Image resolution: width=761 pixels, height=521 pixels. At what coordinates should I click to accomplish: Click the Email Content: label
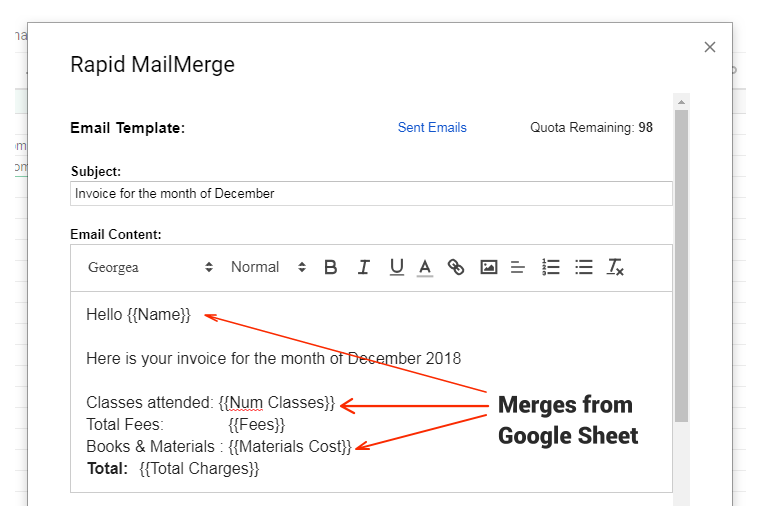click(x=116, y=235)
